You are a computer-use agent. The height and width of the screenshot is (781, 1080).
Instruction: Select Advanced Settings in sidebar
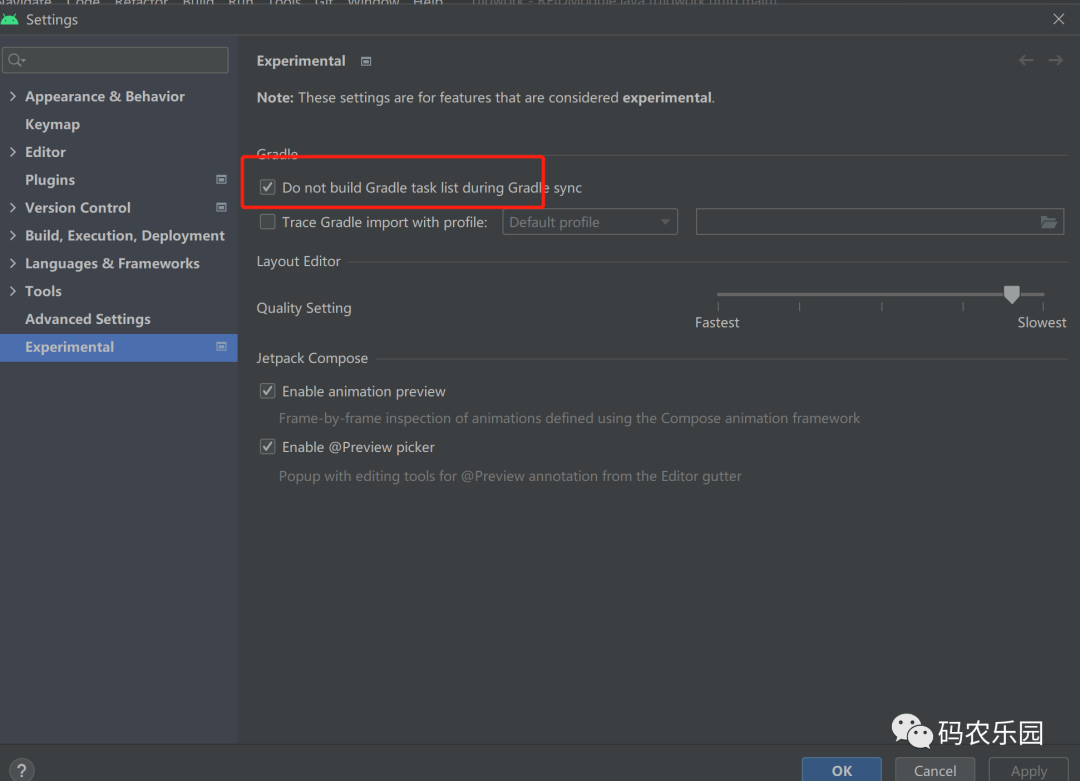(x=87, y=319)
